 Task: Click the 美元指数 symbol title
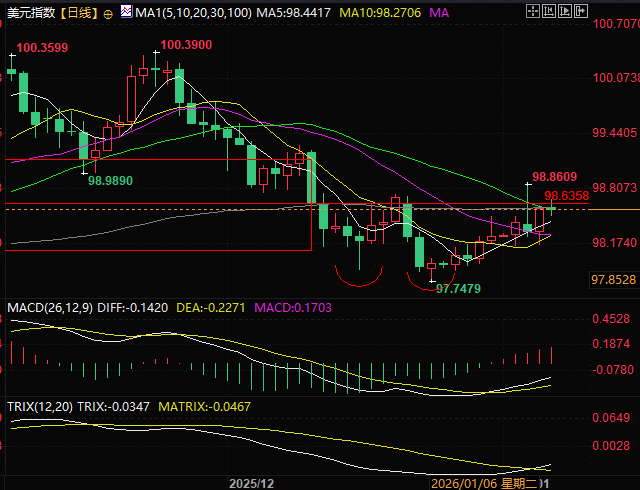[x=30, y=13]
